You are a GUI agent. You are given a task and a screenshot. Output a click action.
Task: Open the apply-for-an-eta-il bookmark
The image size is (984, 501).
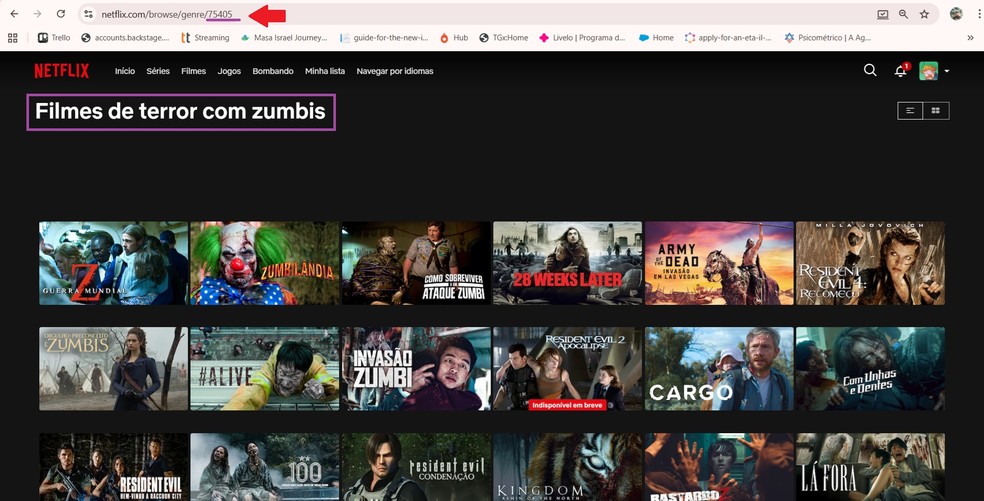(x=729, y=38)
